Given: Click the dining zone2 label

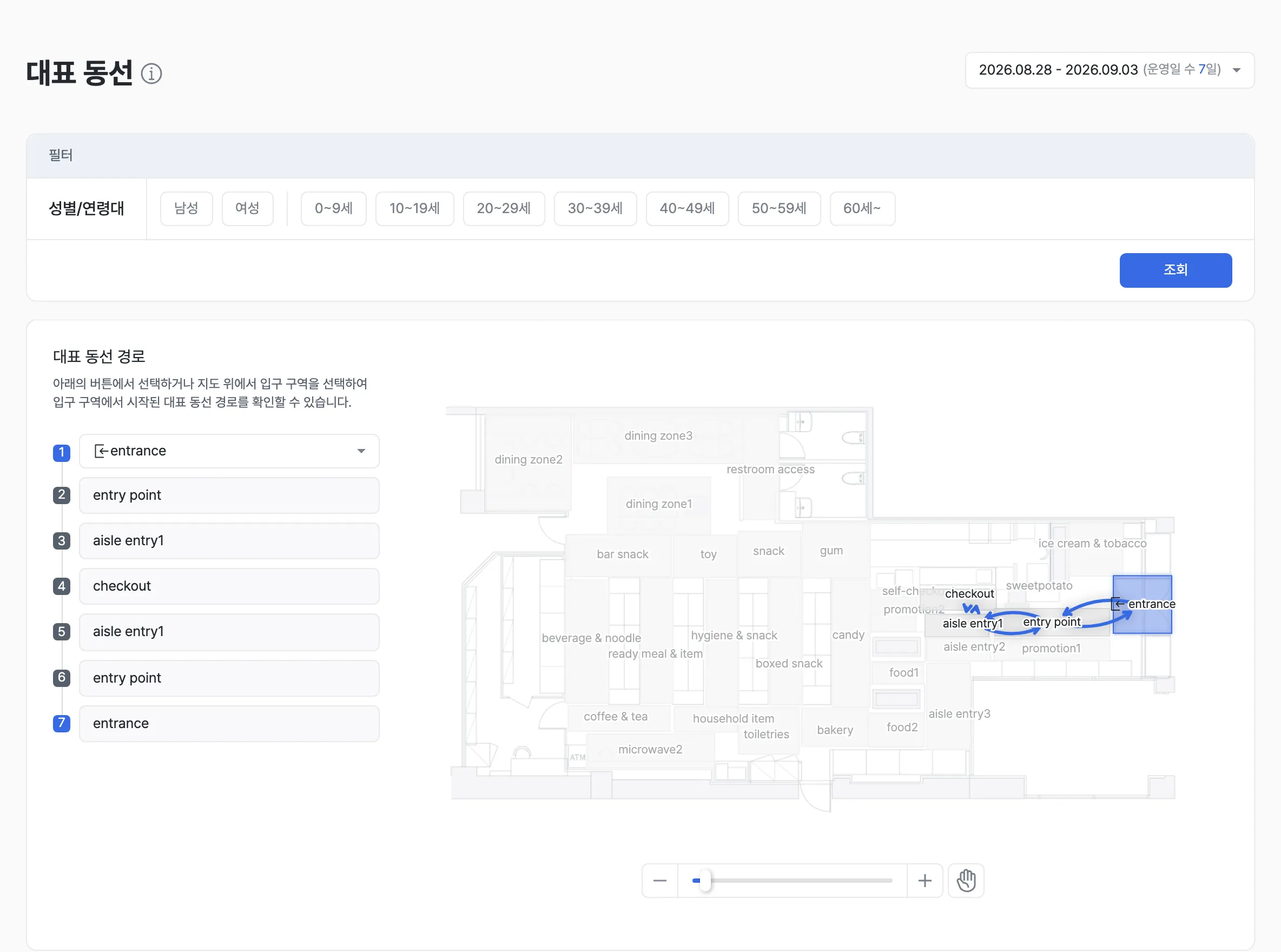Looking at the screenshot, I should pyautogui.click(x=528, y=459).
